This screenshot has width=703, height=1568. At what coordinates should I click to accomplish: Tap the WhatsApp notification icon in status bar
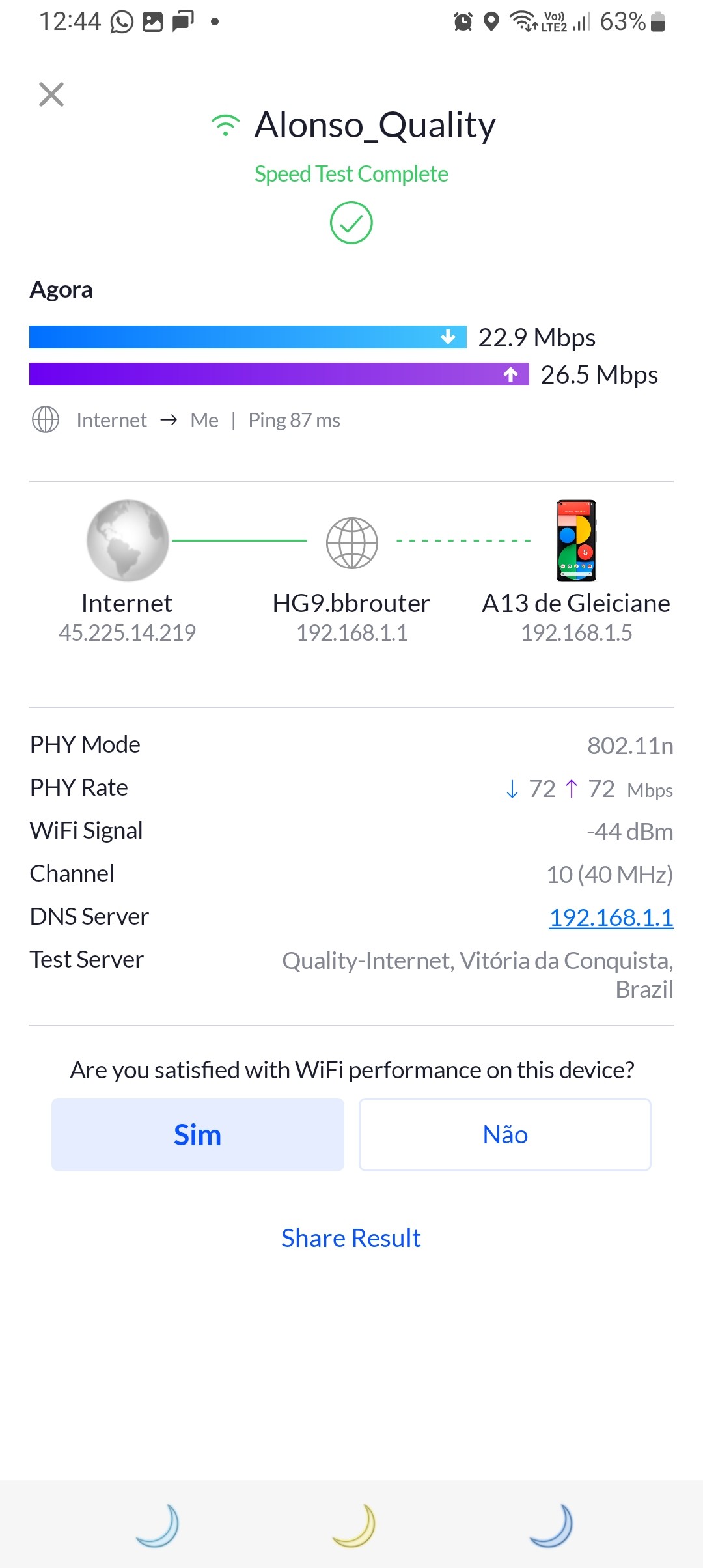pos(122,22)
